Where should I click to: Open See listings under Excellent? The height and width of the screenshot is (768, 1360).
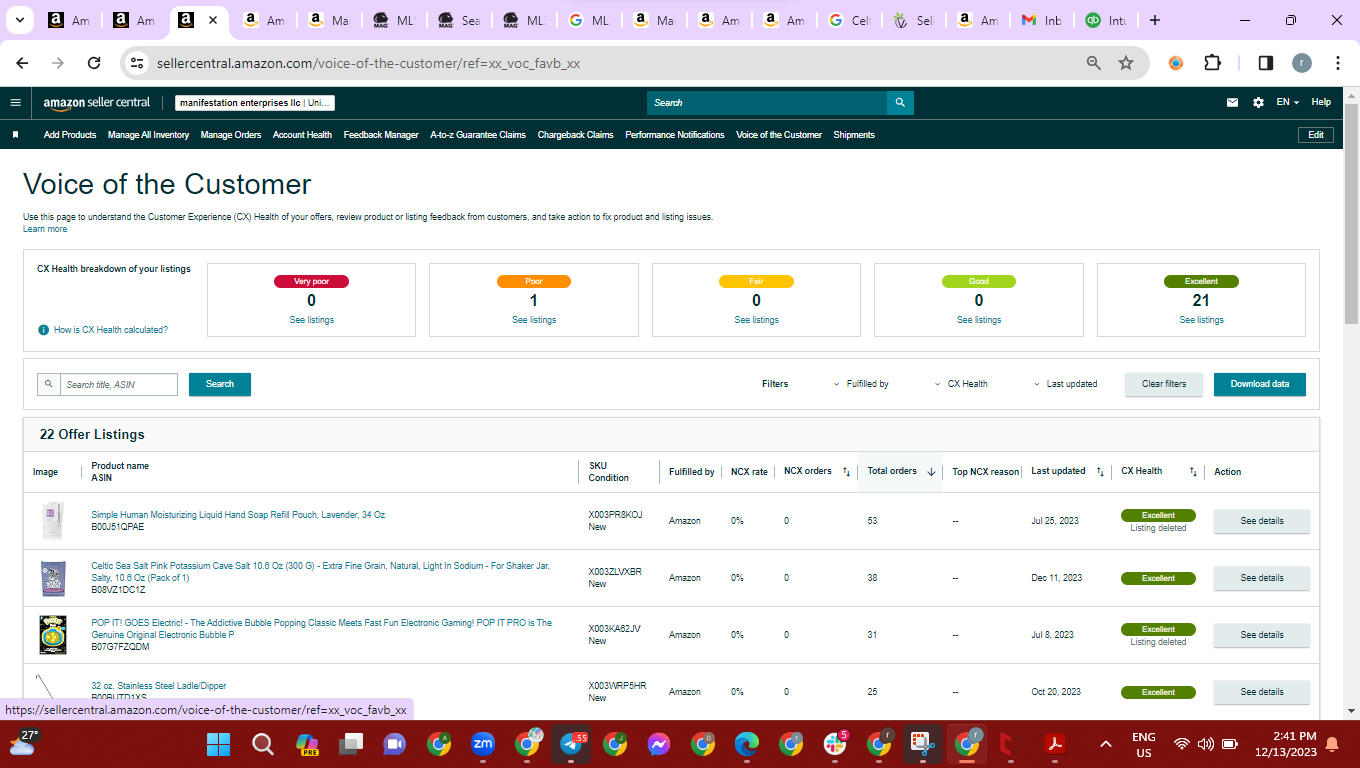coord(1201,320)
